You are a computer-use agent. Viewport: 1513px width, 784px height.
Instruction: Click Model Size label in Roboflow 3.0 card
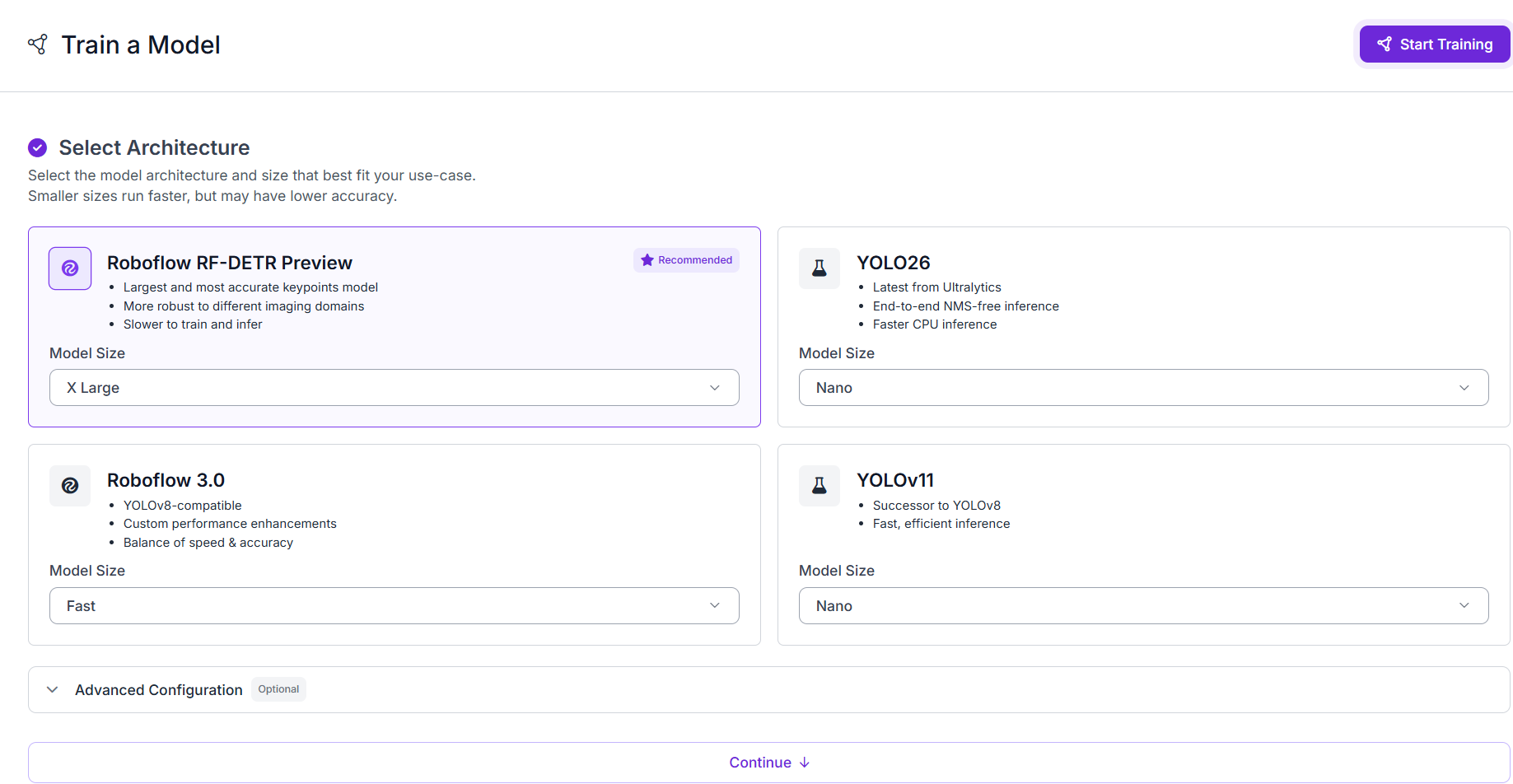pos(87,571)
